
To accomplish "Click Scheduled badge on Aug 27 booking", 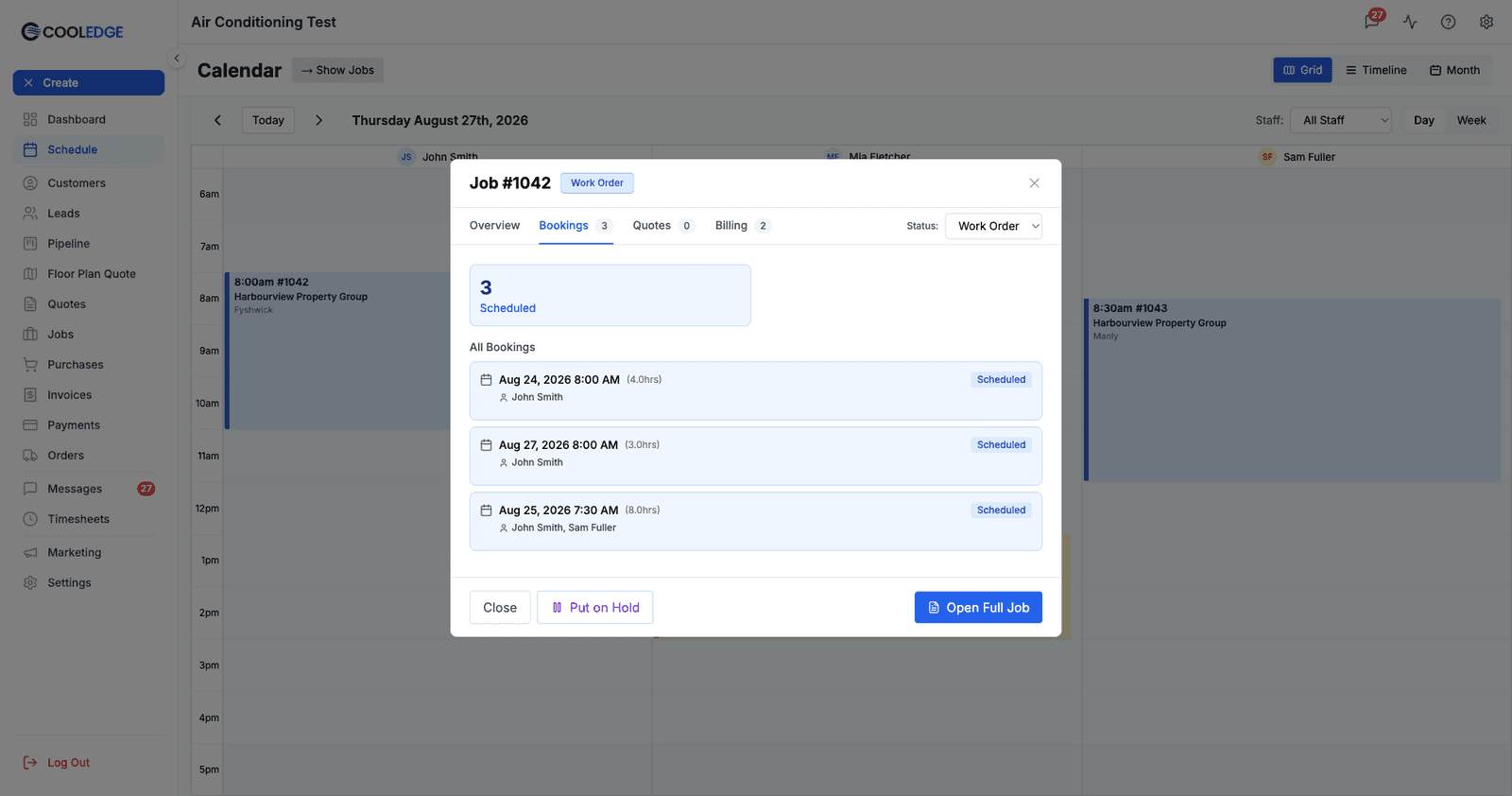I will click(1001, 444).
